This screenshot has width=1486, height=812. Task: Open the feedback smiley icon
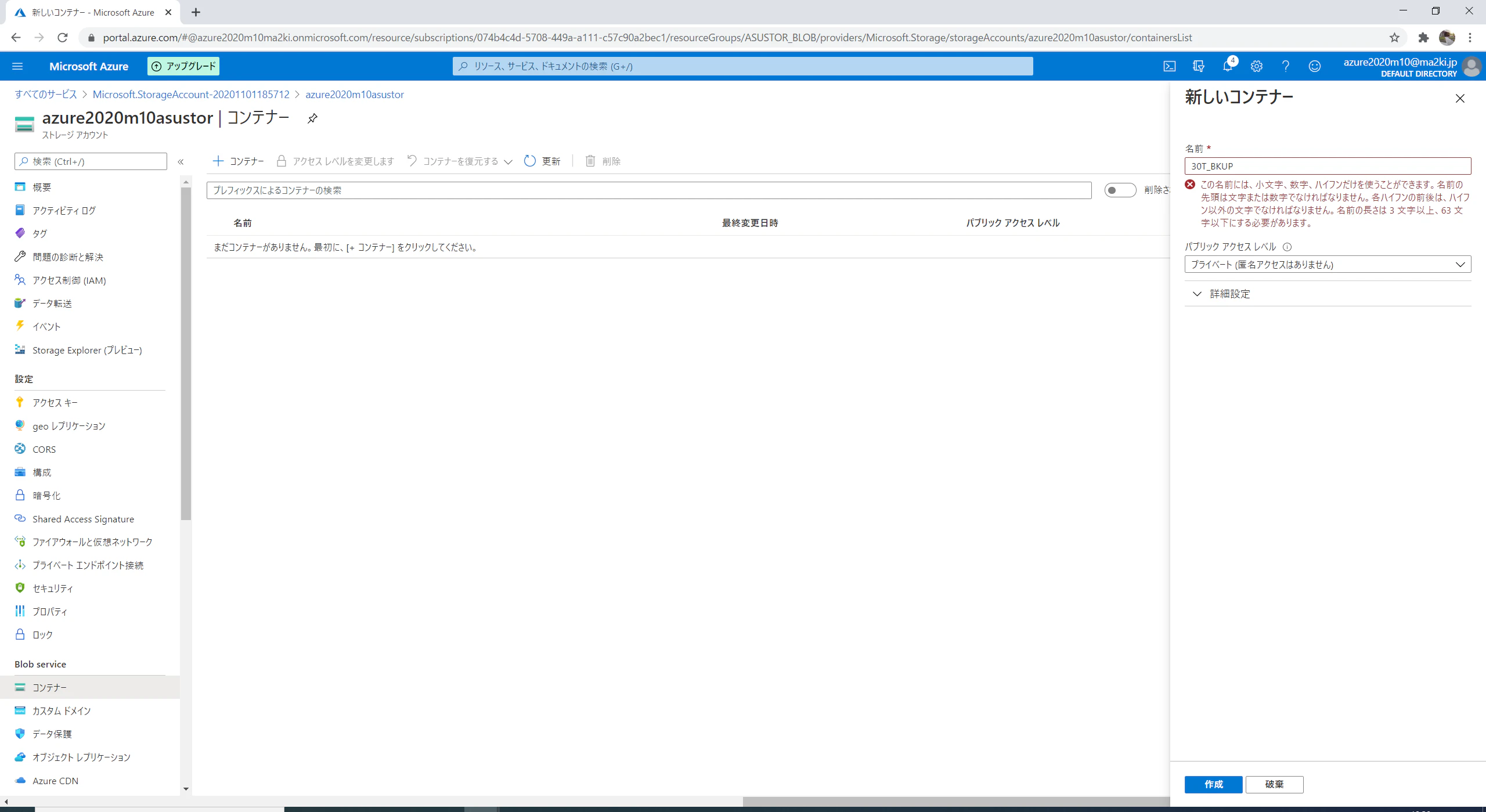click(1315, 66)
